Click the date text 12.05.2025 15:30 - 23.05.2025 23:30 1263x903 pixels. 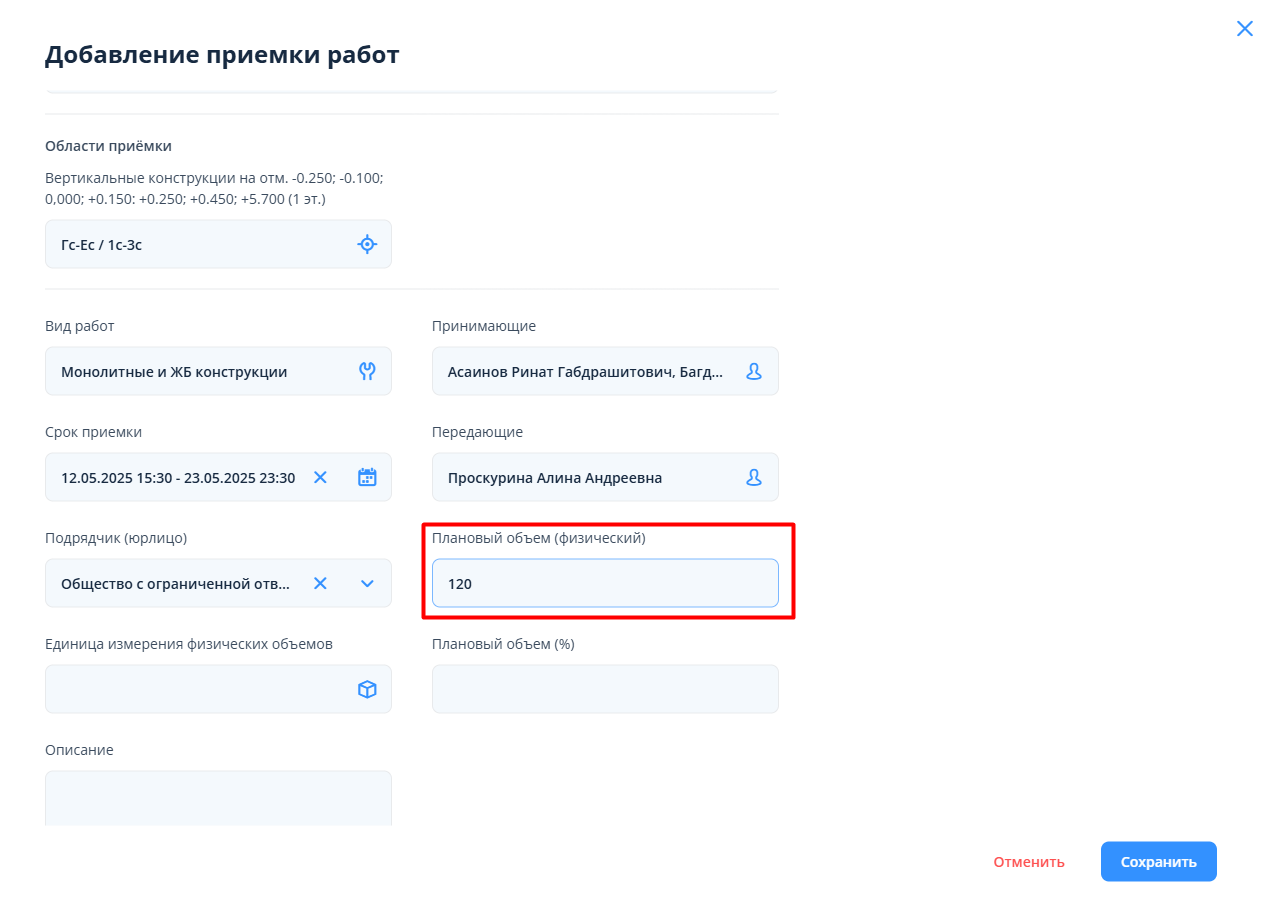(178, 478)
